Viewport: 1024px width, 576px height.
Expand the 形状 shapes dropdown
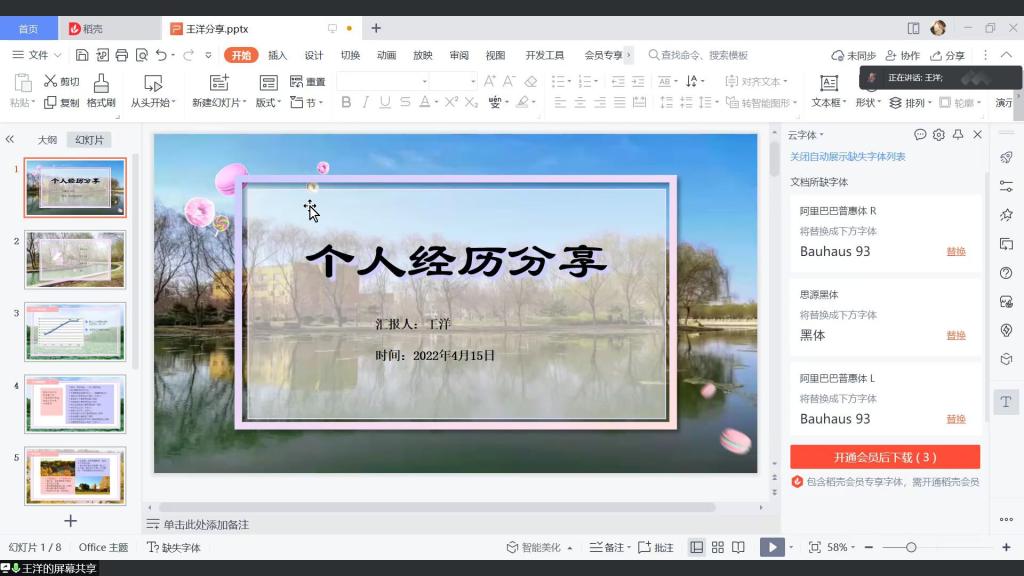tap(867, 102)
